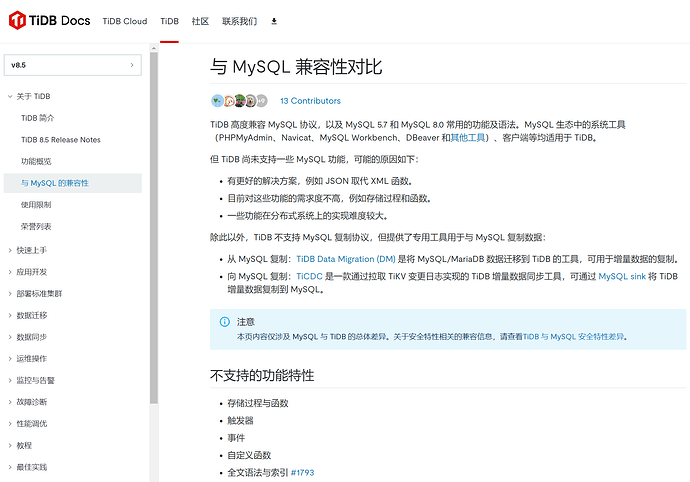This screenshot has width=690, height=482.
Task: Click the TiCDC hyperlink
Action: tap(308, 277)
